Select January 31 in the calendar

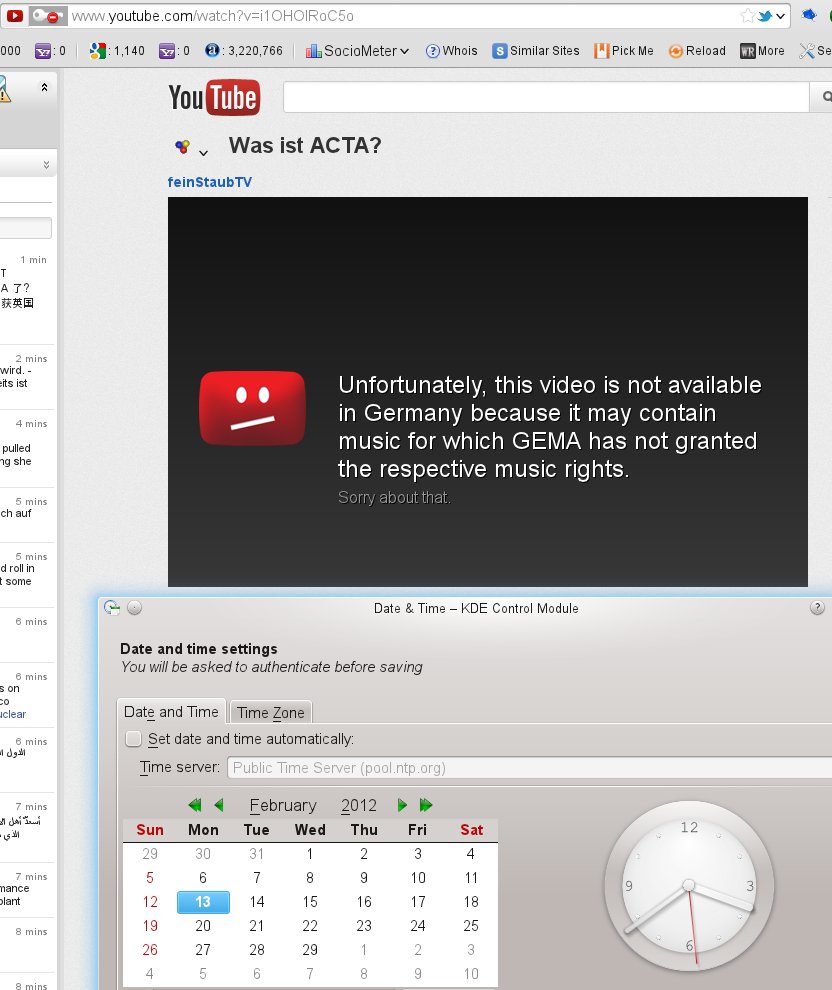[x=256, y=854]
